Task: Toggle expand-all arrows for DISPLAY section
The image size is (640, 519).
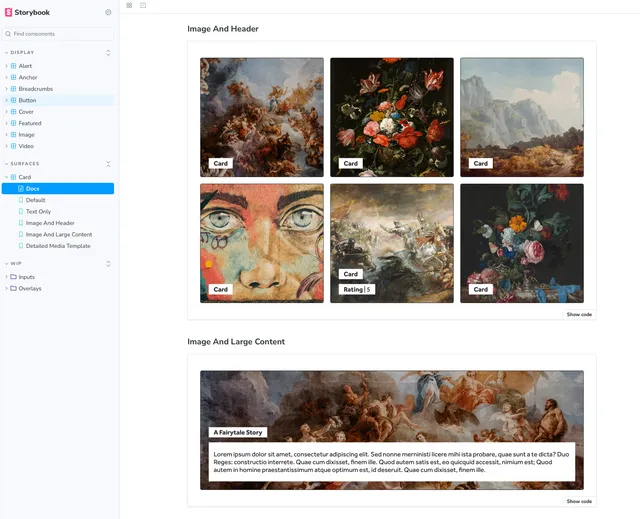Action: 108,53
